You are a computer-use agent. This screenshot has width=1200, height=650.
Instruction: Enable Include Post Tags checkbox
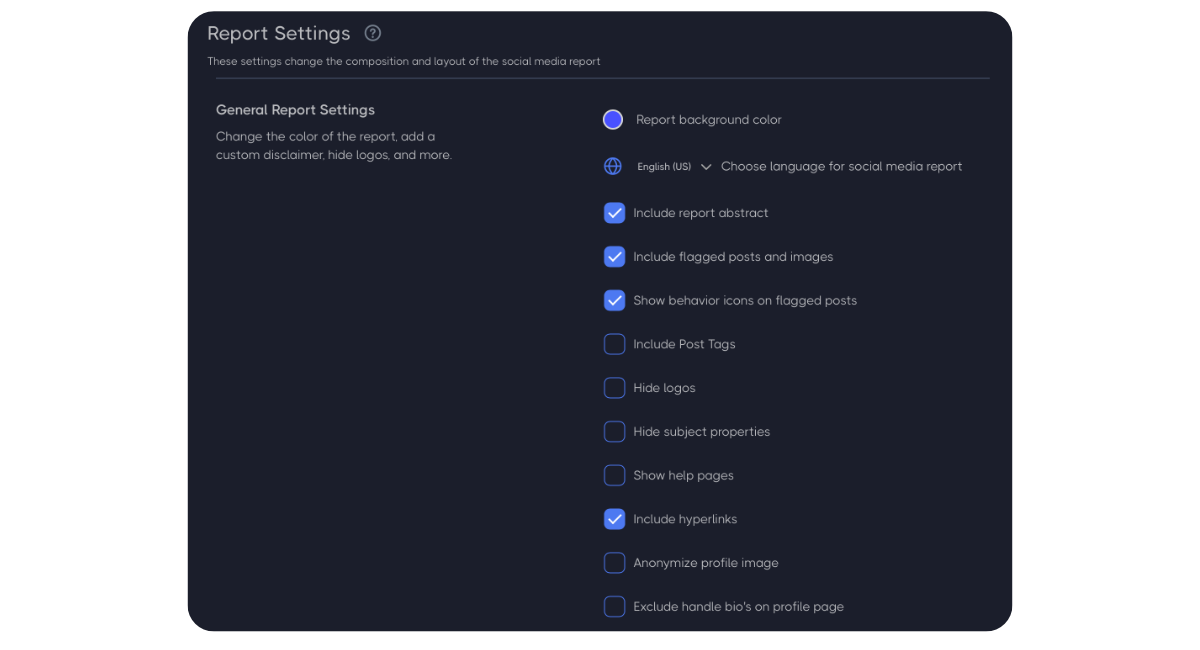point(614,344)
